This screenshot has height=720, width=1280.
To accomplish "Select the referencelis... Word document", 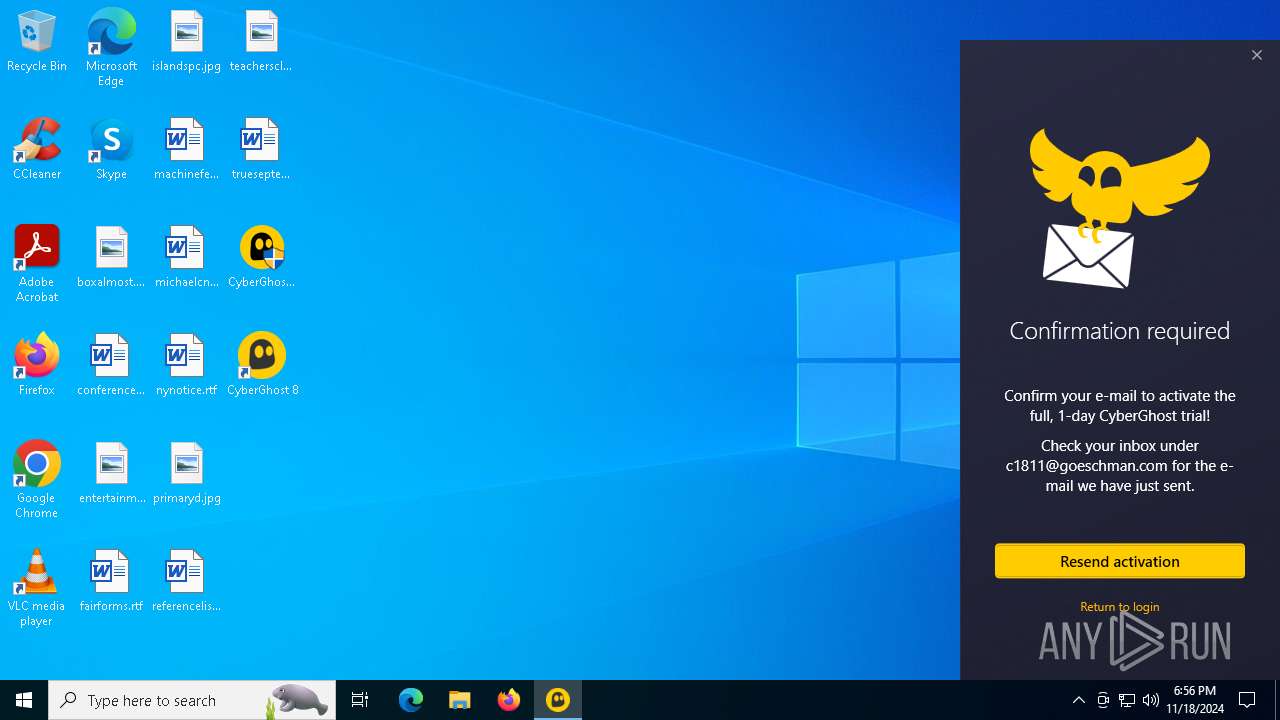I will coord(187,581).
